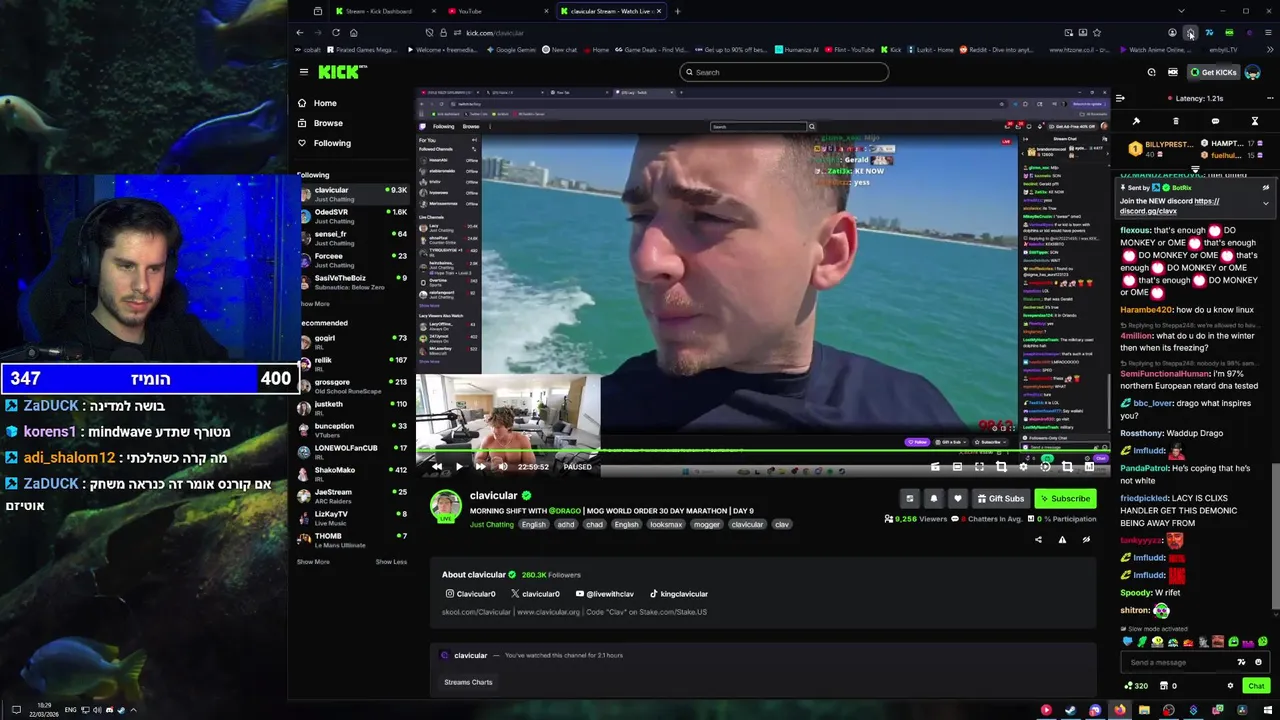Open Following in sidebar

point(332,143)
